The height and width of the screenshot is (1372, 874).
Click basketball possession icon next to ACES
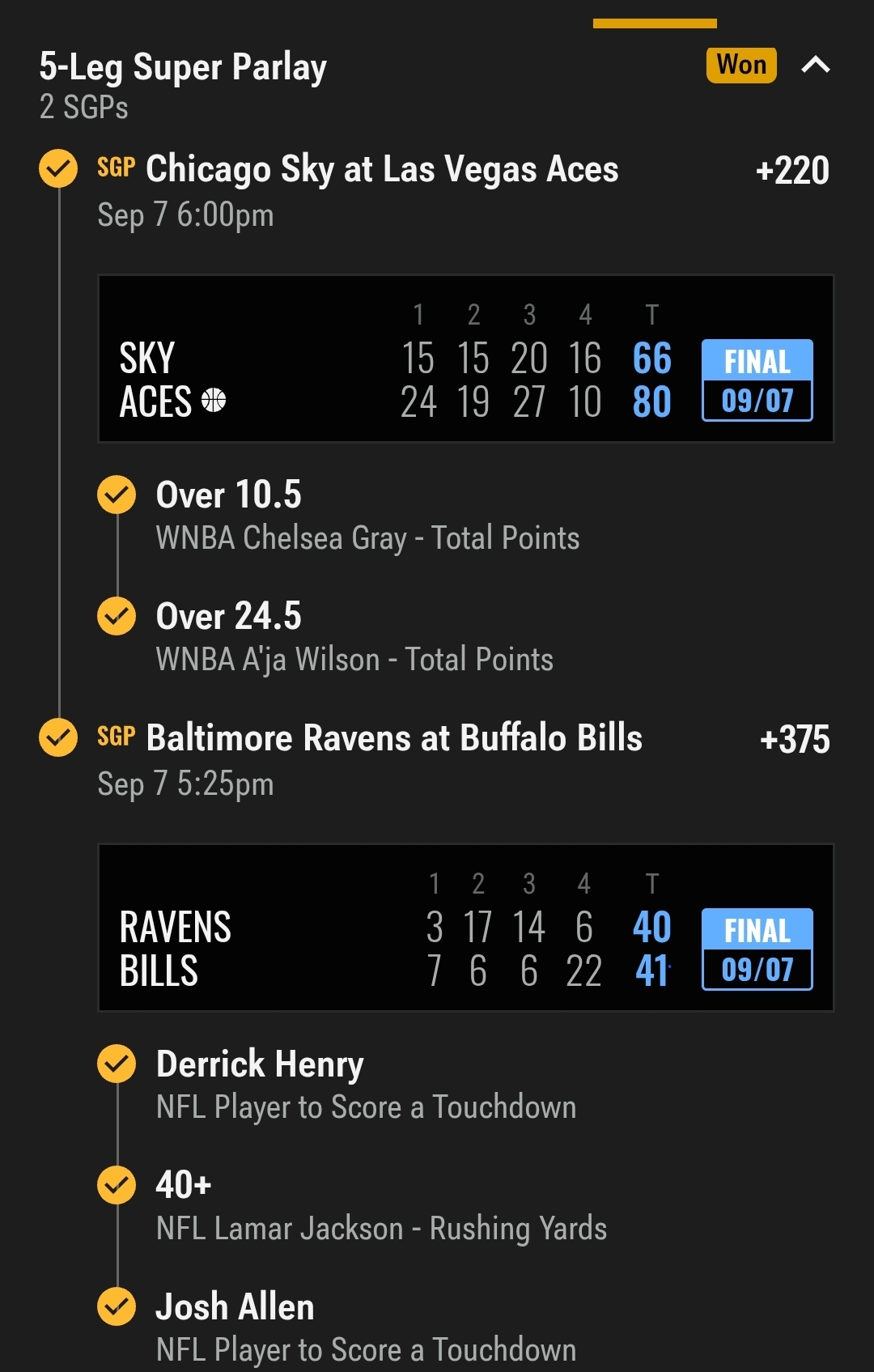pyautogui.click(x=214, y=400)
